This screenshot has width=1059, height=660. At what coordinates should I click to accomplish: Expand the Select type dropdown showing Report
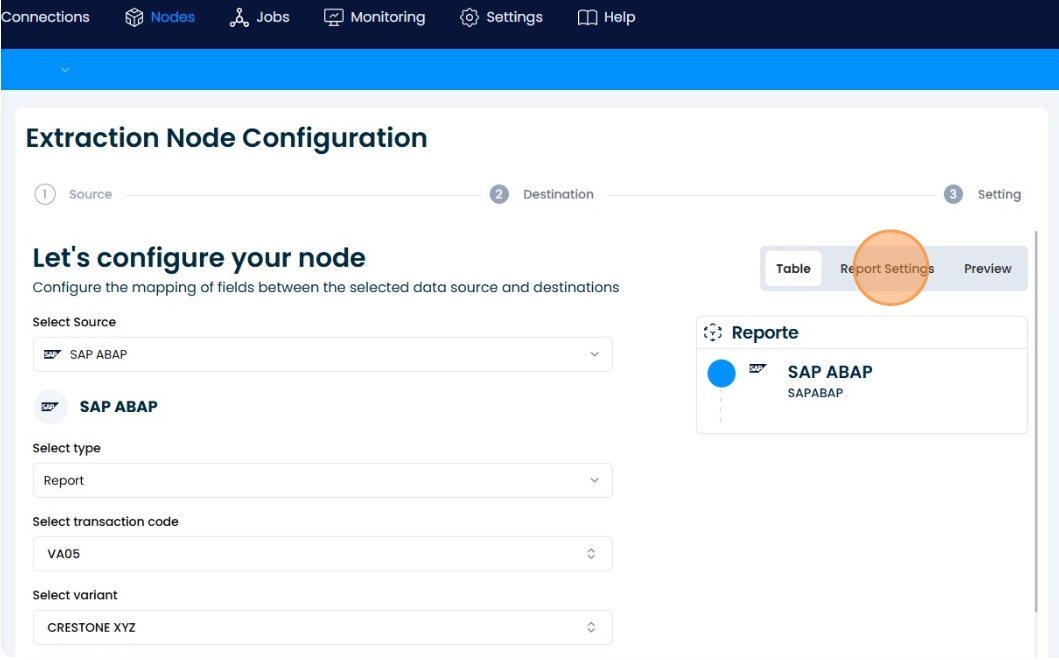322,480
